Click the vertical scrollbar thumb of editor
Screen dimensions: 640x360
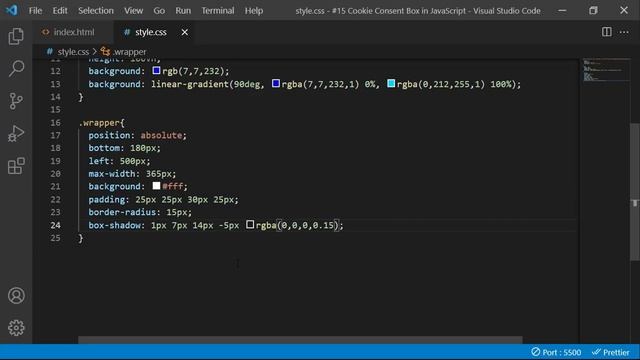click(635, 191)
